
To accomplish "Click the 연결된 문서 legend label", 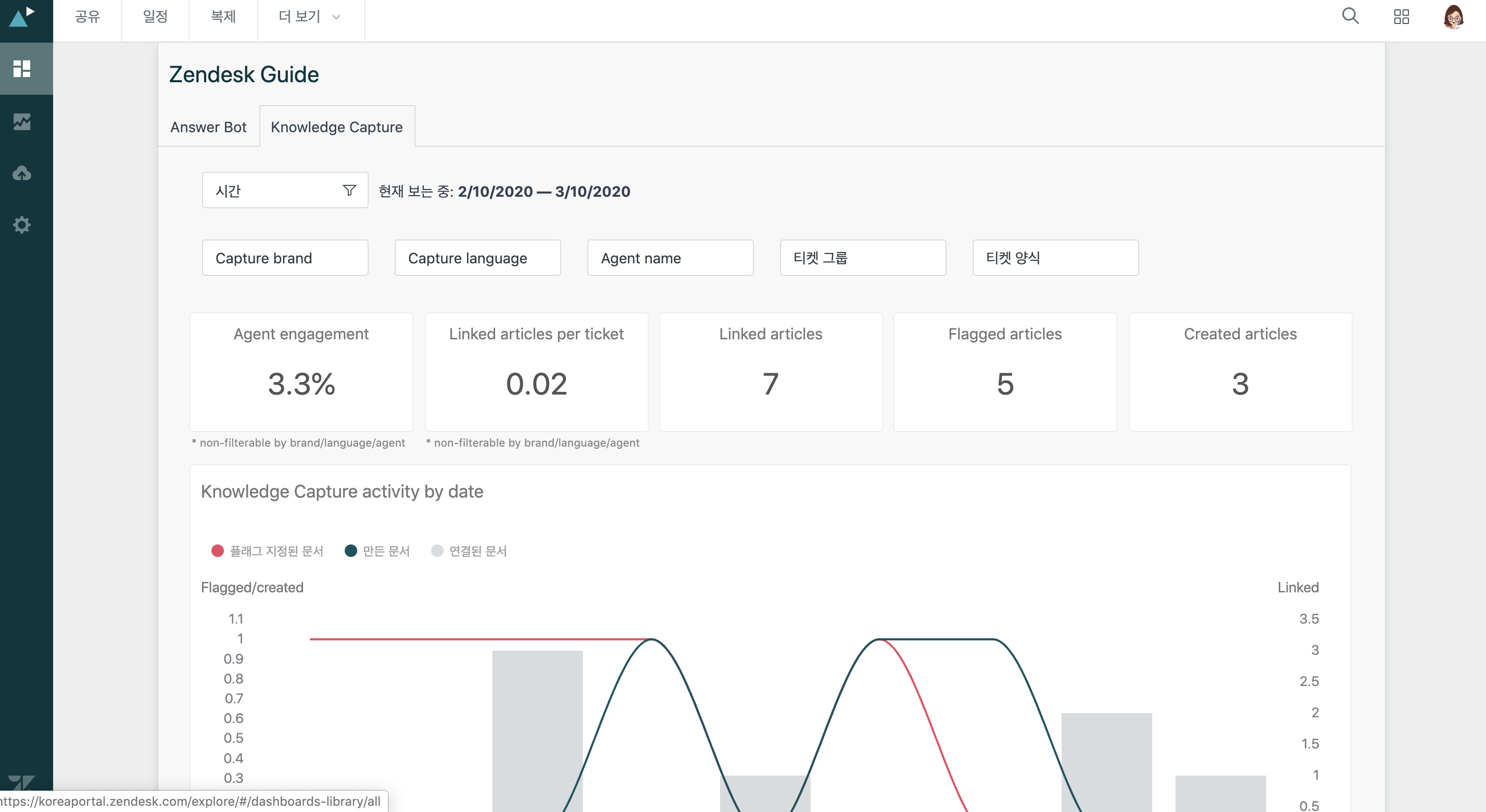I will click(x=477, y=551).
